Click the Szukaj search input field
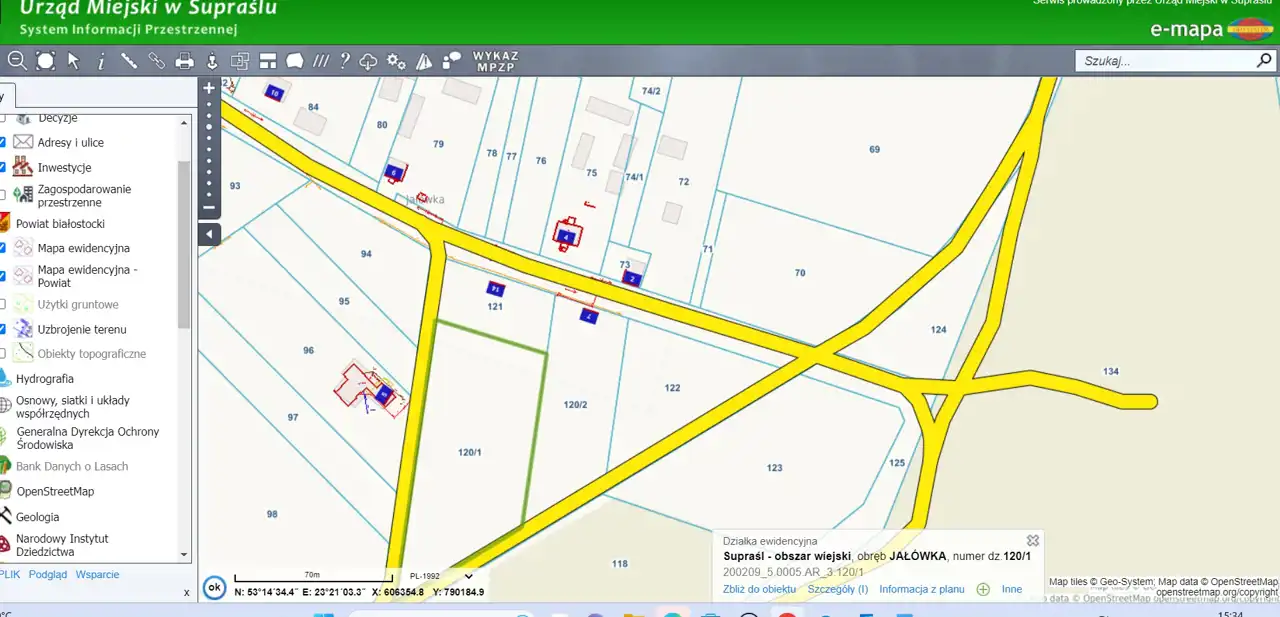This screenshot has width=1280, height=617. 1165,61
